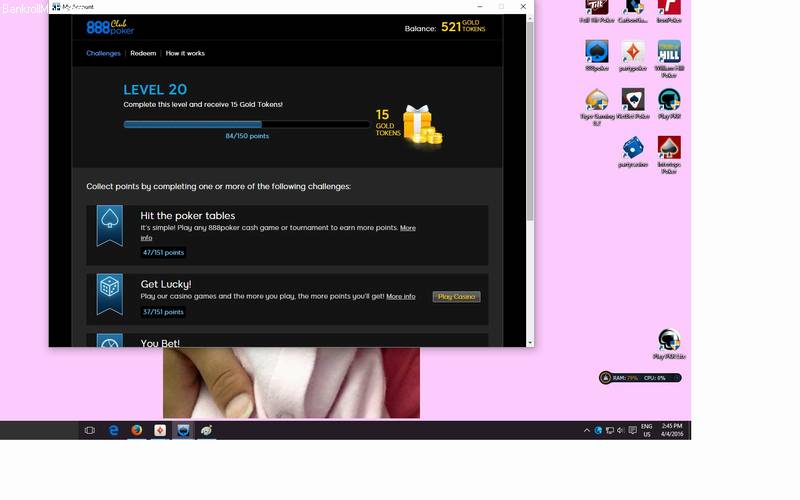Click the 37/151 points badge
800x500 pixels.
pos(163,312)
